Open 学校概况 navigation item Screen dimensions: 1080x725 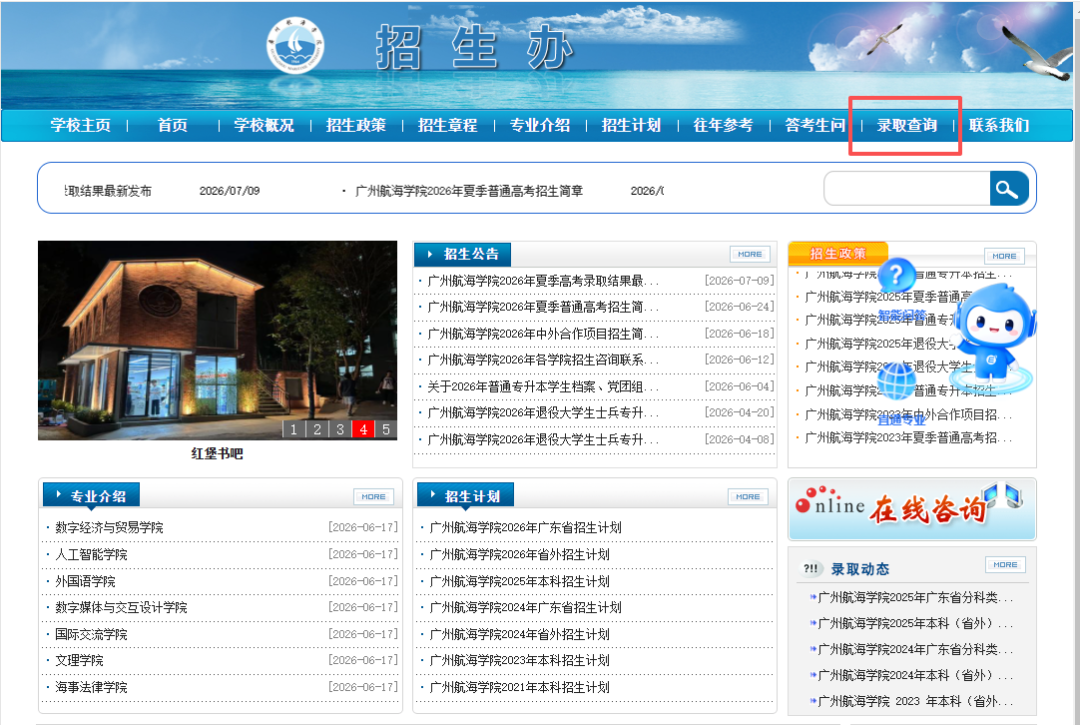tap(264, 125)
